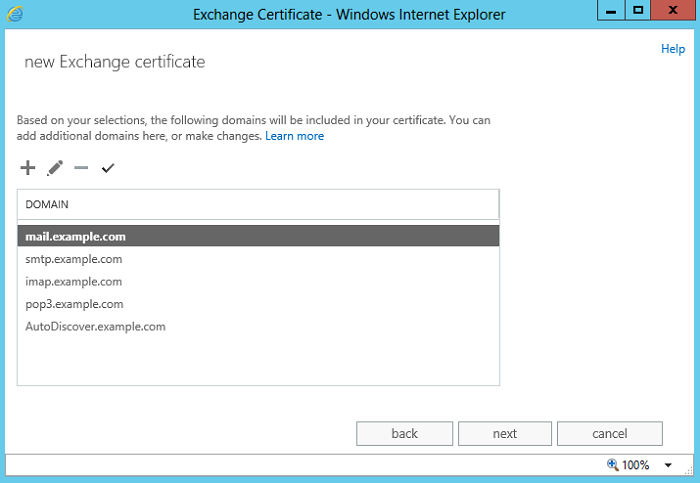This screenshot has width=700, height=483.
Task: Continue with the next button
Action: 505,433
